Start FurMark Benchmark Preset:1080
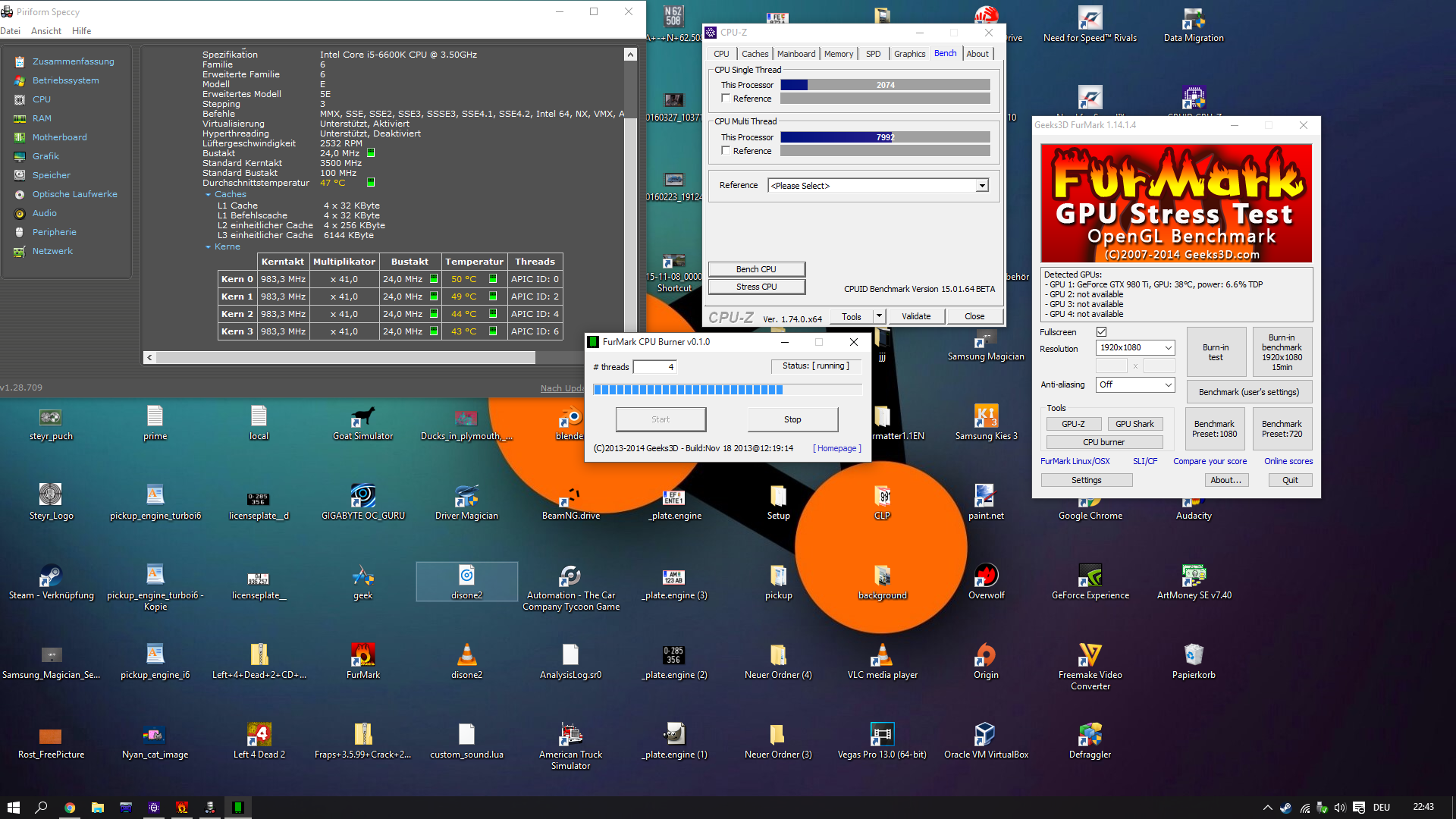 (x=1214, y=429)
